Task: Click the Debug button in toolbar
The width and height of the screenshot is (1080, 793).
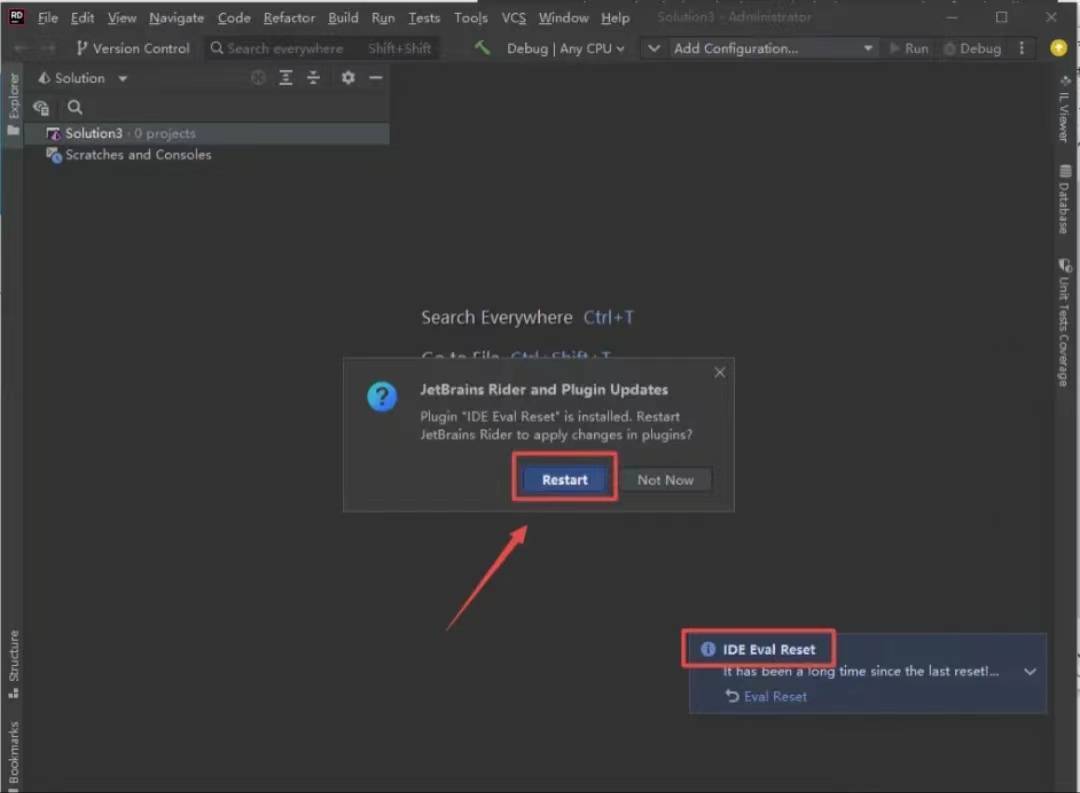Action: tap(972, 48)
